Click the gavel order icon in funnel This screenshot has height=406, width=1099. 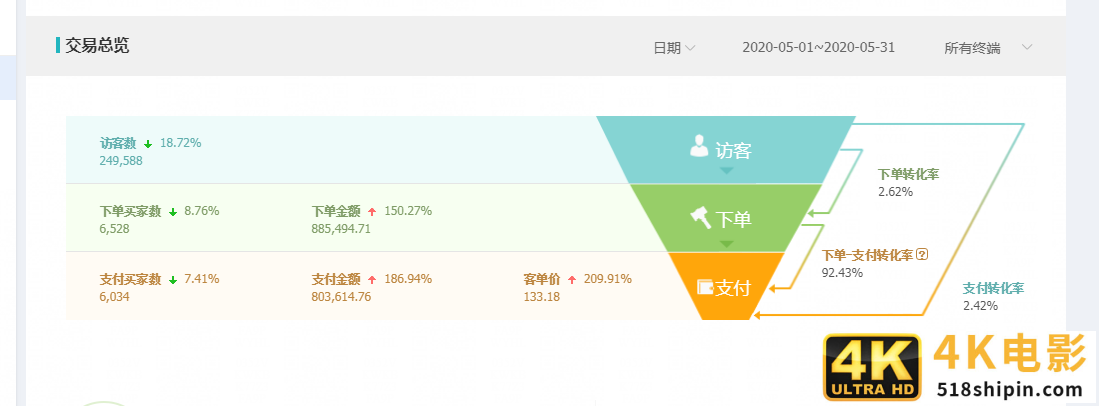point(701,217)
